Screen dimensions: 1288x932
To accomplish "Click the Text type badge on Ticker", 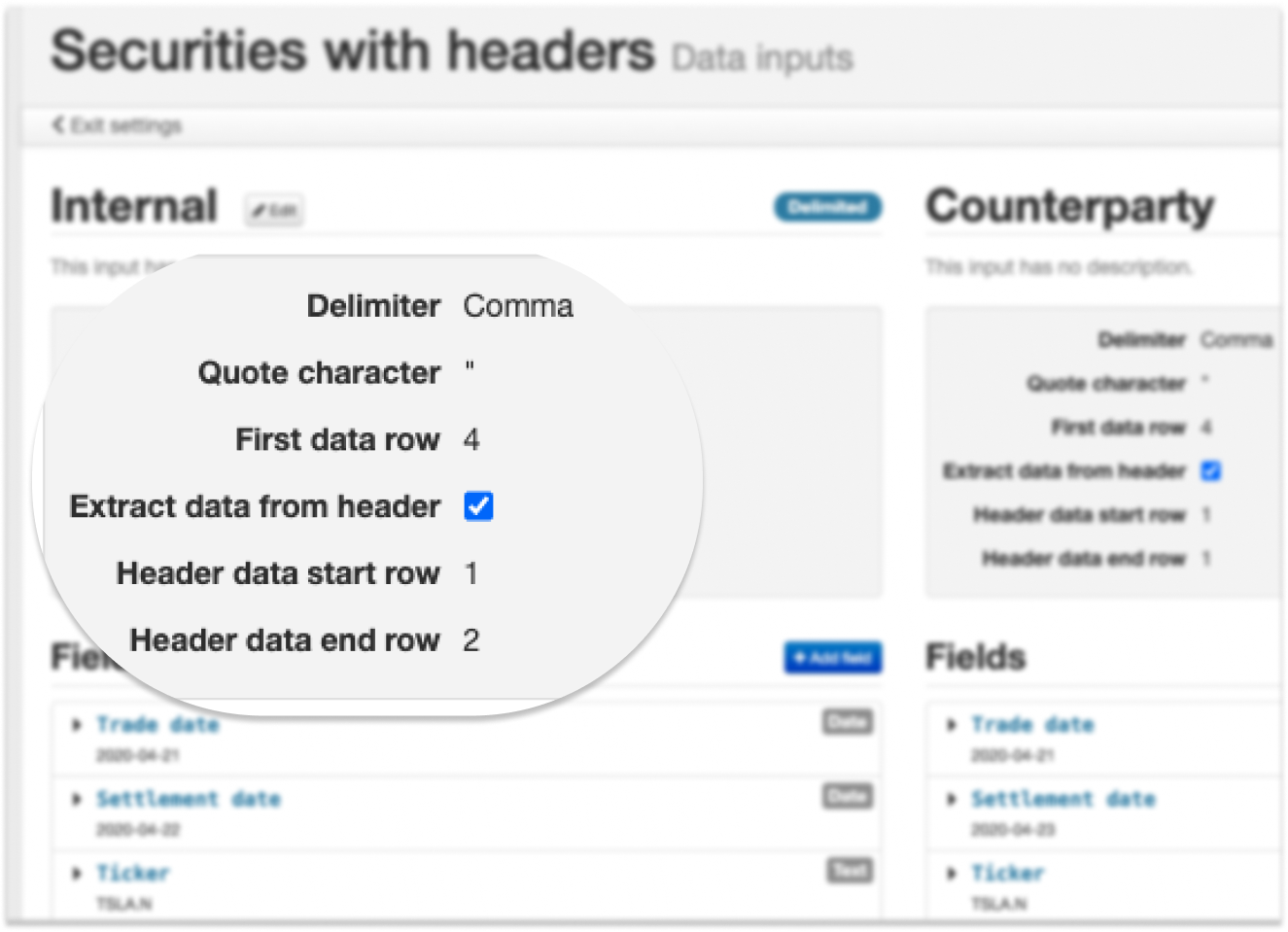I will pos(850,870).
